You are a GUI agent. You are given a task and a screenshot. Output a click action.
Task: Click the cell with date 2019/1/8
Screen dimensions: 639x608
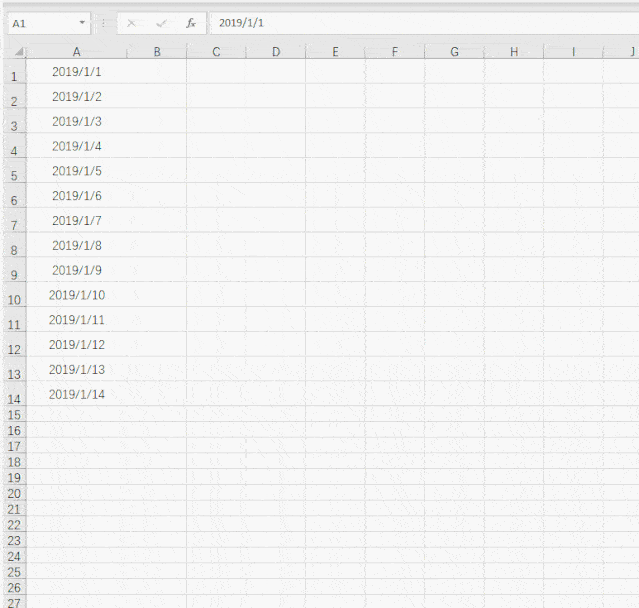tap(77, 245)
